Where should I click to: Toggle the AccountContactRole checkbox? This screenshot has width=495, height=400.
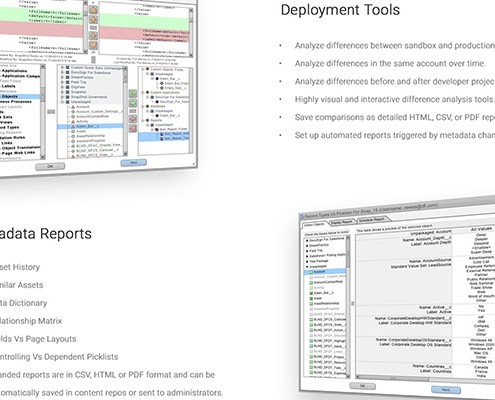[312, 282]
